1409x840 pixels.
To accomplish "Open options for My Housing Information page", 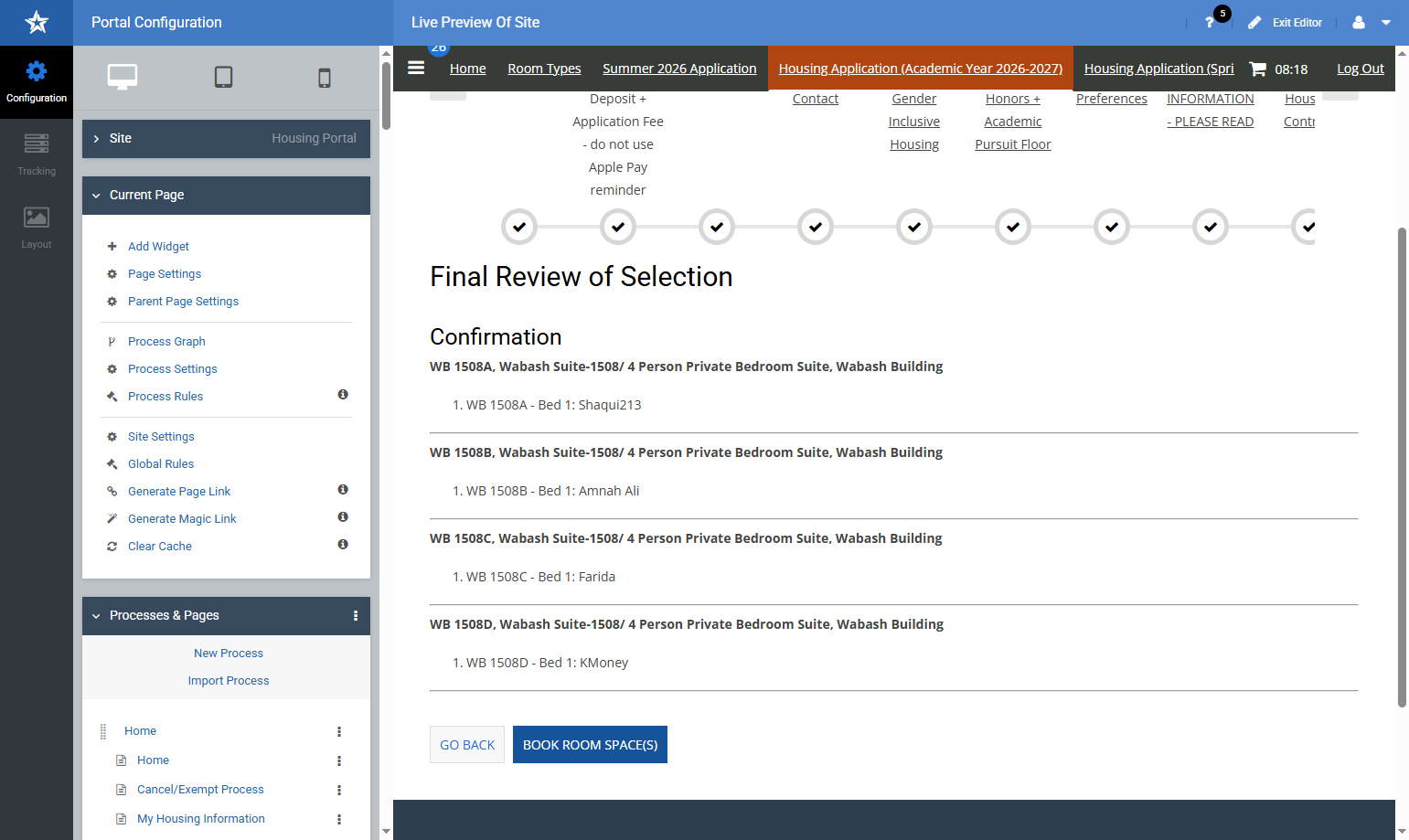I will [339, 819].
